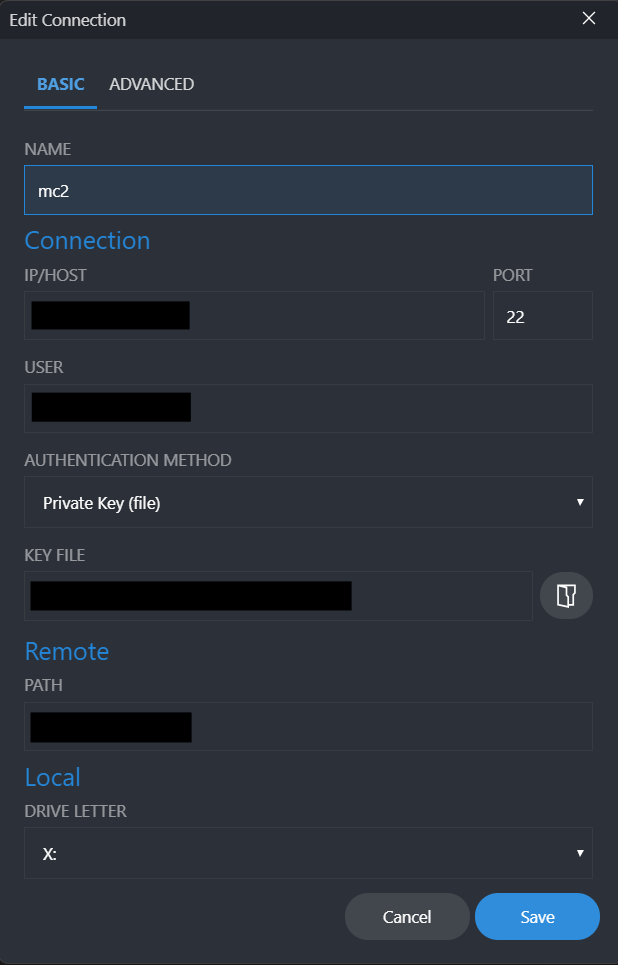Click the Drive Letter dropdown arrow
The image size is (618, 965).
(580, 853)
